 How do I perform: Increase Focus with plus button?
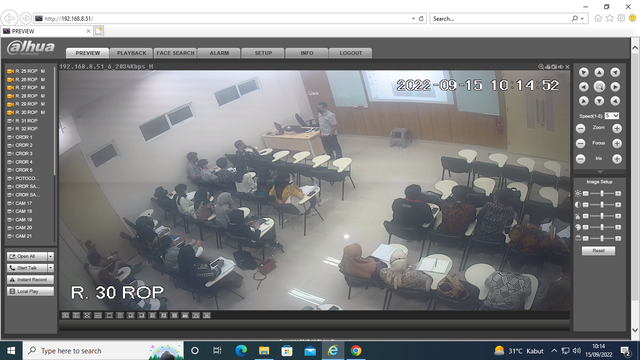(x=617, y=144)
